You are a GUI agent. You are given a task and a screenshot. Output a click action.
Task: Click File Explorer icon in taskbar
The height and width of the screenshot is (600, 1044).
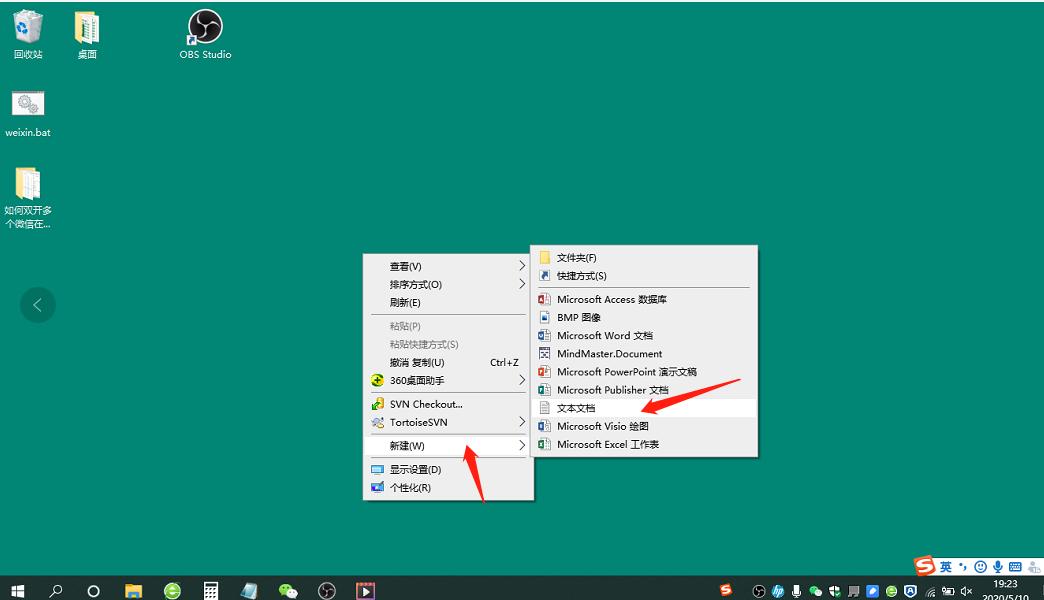[x=133, y=591]
